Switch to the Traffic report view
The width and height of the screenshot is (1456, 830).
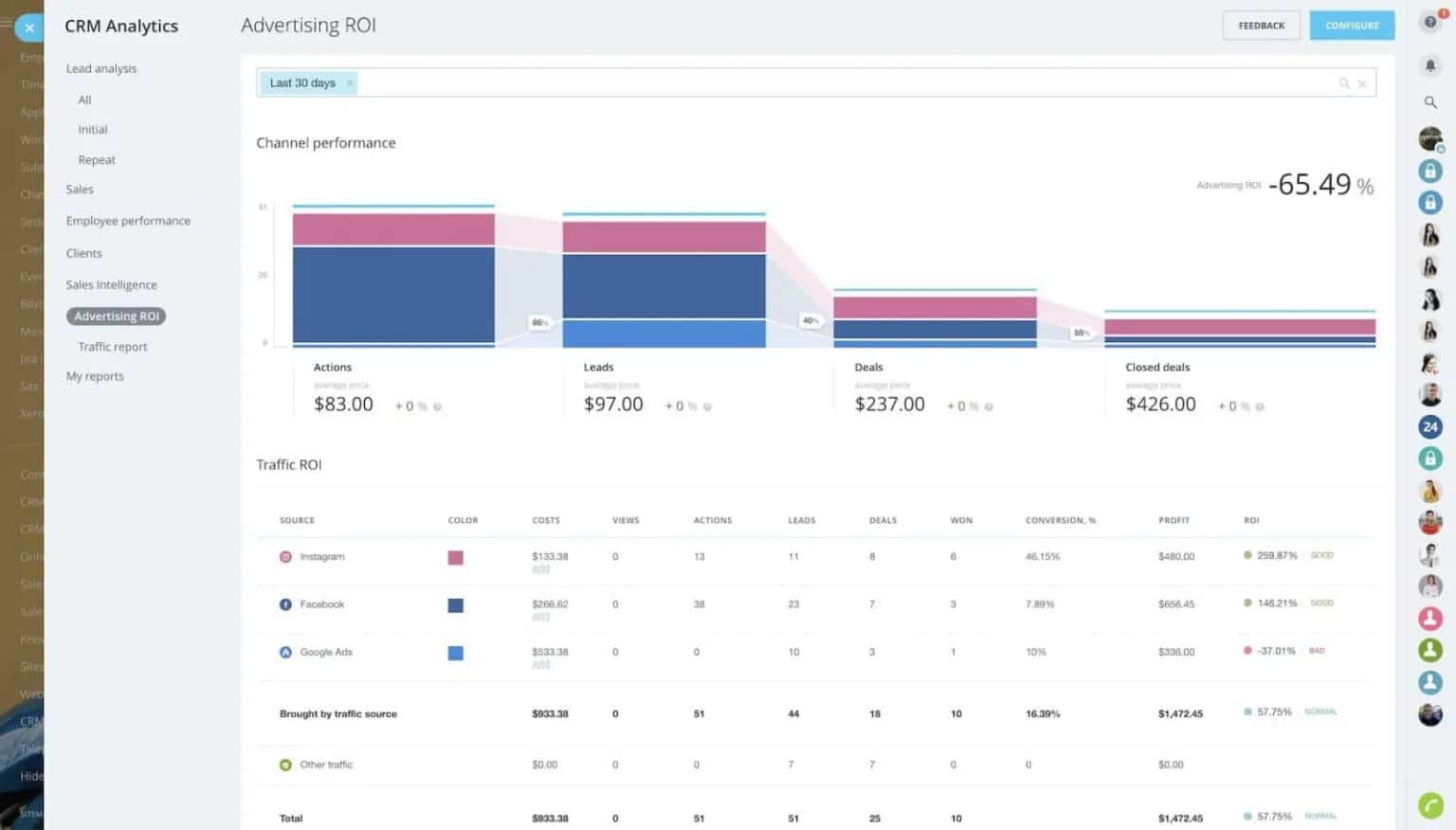(112, 346)
